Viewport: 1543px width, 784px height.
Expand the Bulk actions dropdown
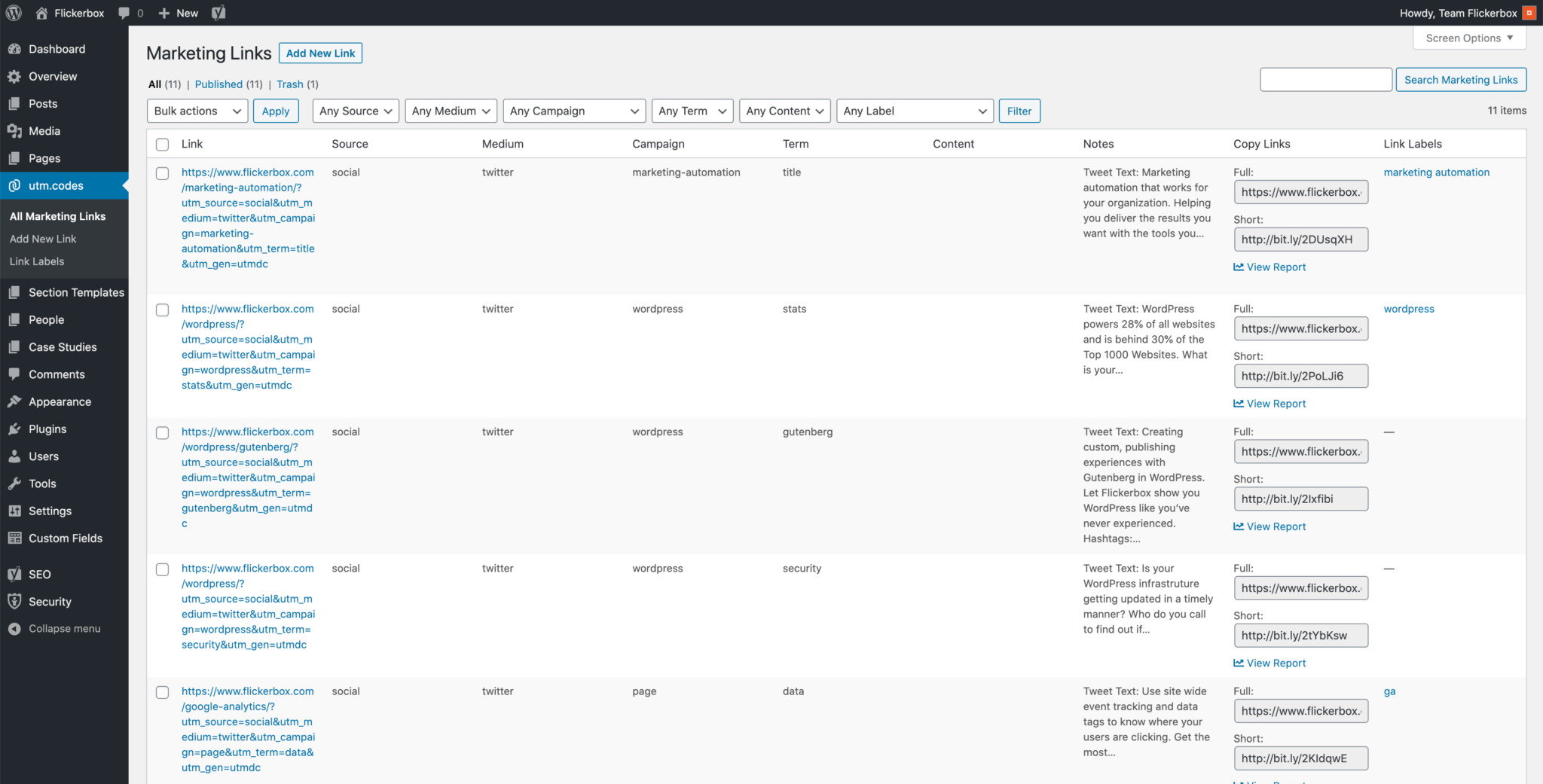(x=197, y=111)
